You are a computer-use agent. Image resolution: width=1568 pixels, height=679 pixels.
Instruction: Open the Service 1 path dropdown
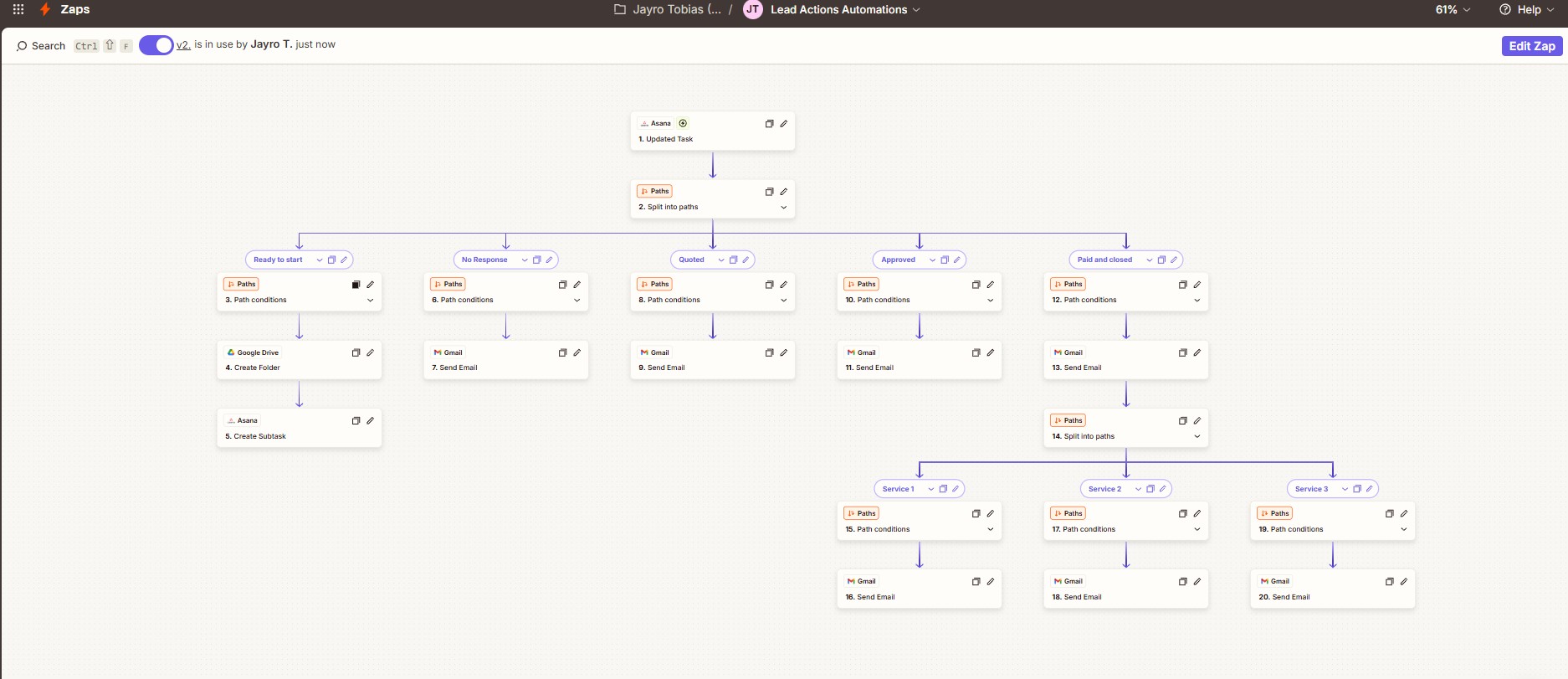(931, 490)
